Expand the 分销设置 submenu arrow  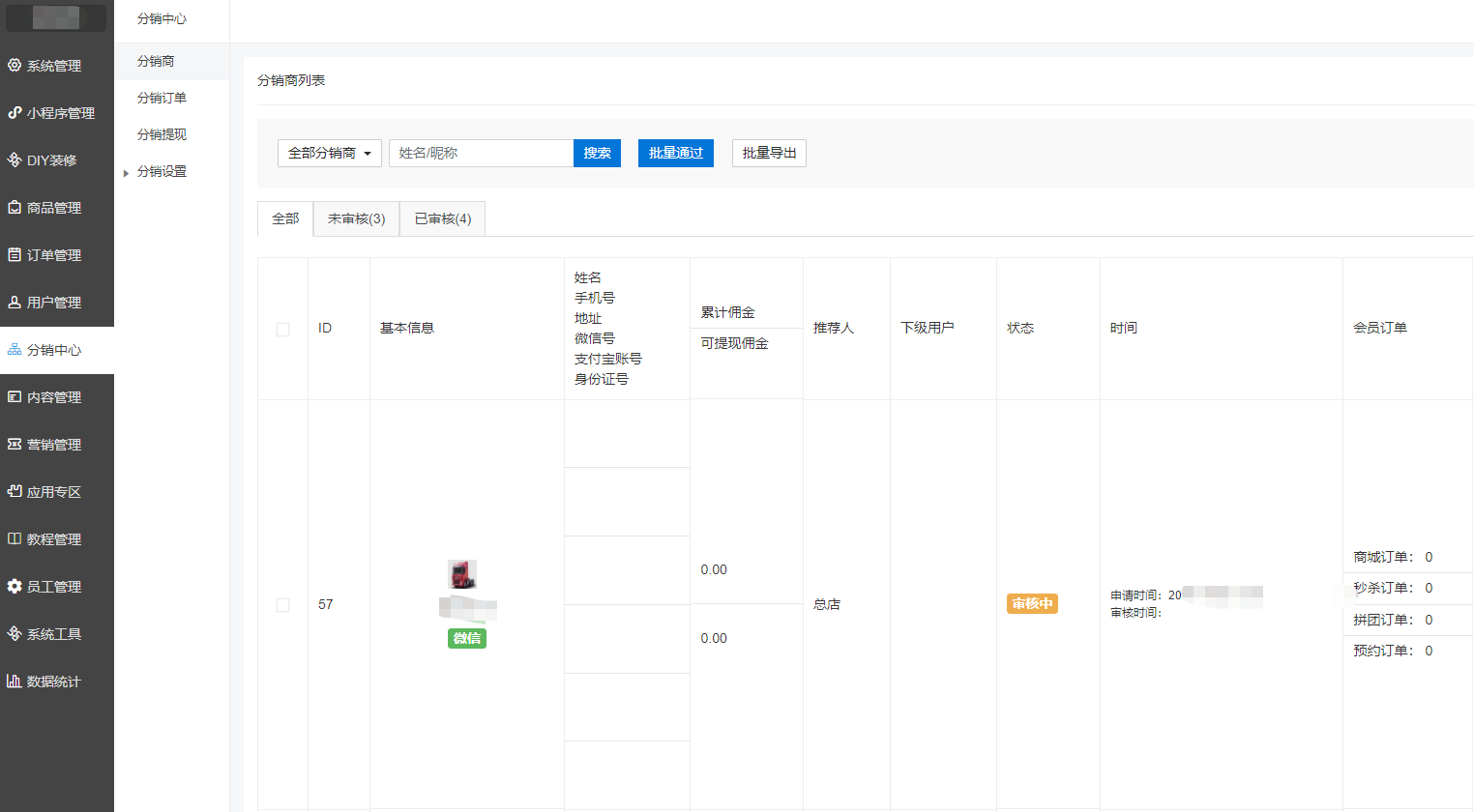[x=126, y=173]
